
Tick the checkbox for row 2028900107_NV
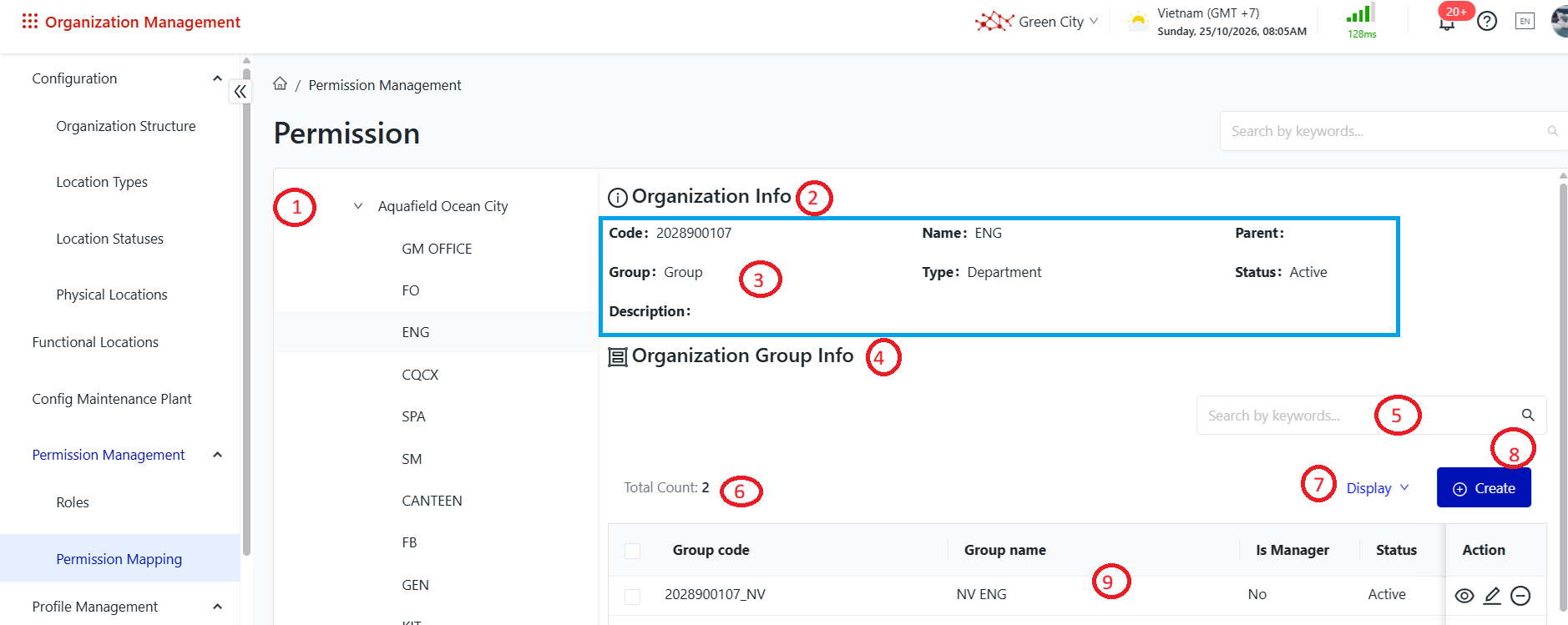633,596
